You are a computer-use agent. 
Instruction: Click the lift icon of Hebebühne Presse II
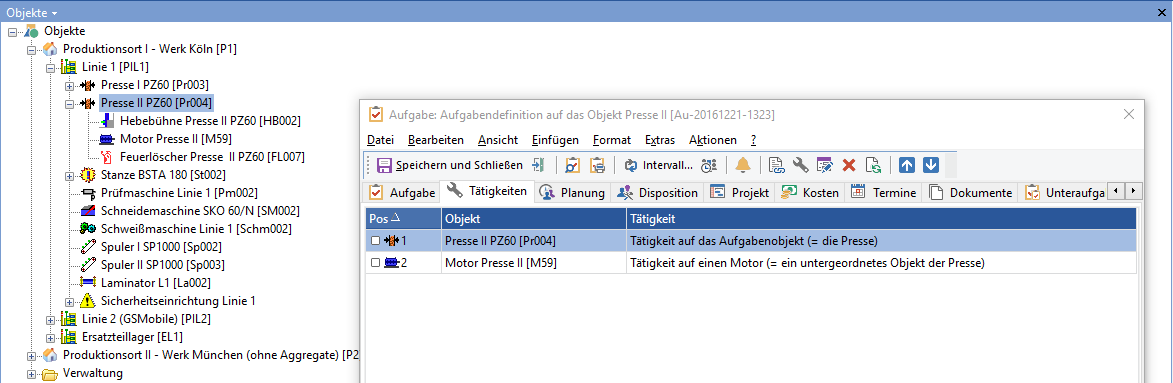(106, 121)
